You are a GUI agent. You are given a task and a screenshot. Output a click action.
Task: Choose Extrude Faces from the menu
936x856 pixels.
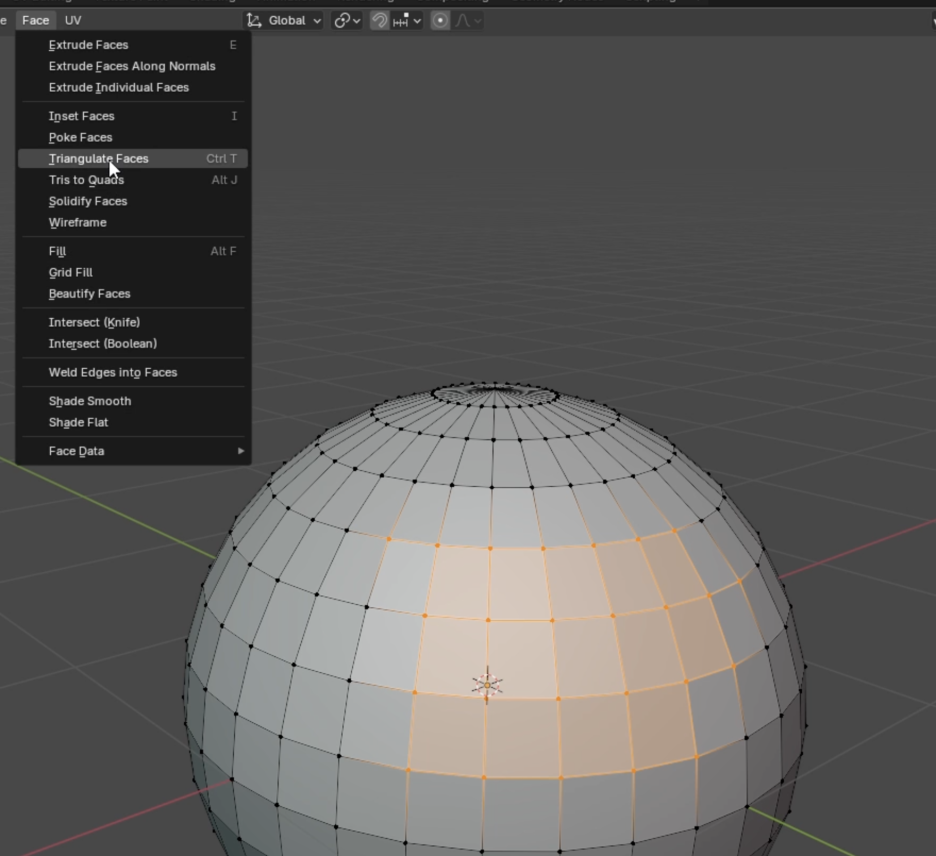(133, 45)
